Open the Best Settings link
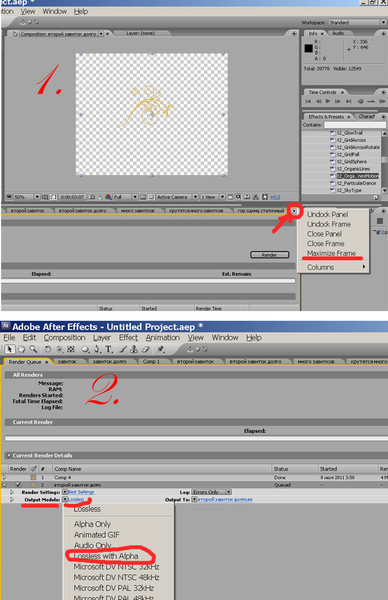This screenshot has width=388, height=600. pos(81,492)
